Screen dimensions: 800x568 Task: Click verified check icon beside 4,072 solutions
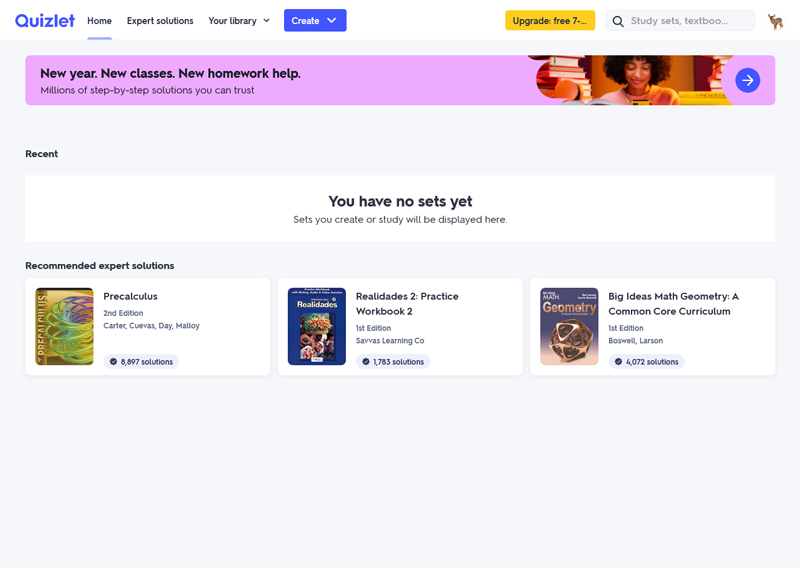pyautogui.click(x=618, y=361)
